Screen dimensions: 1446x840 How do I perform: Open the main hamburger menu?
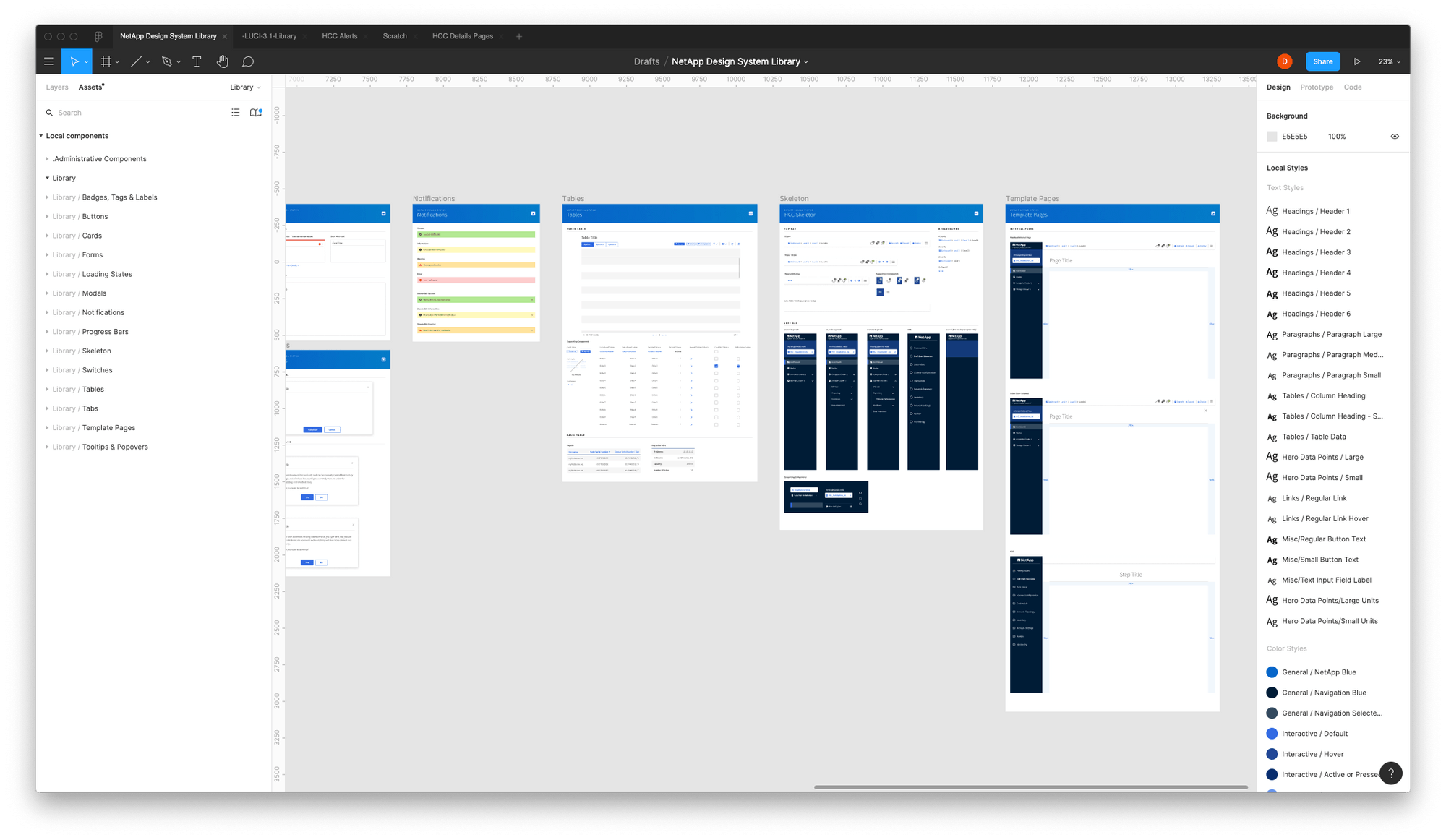pyautogui.click(x=48, y=61)
